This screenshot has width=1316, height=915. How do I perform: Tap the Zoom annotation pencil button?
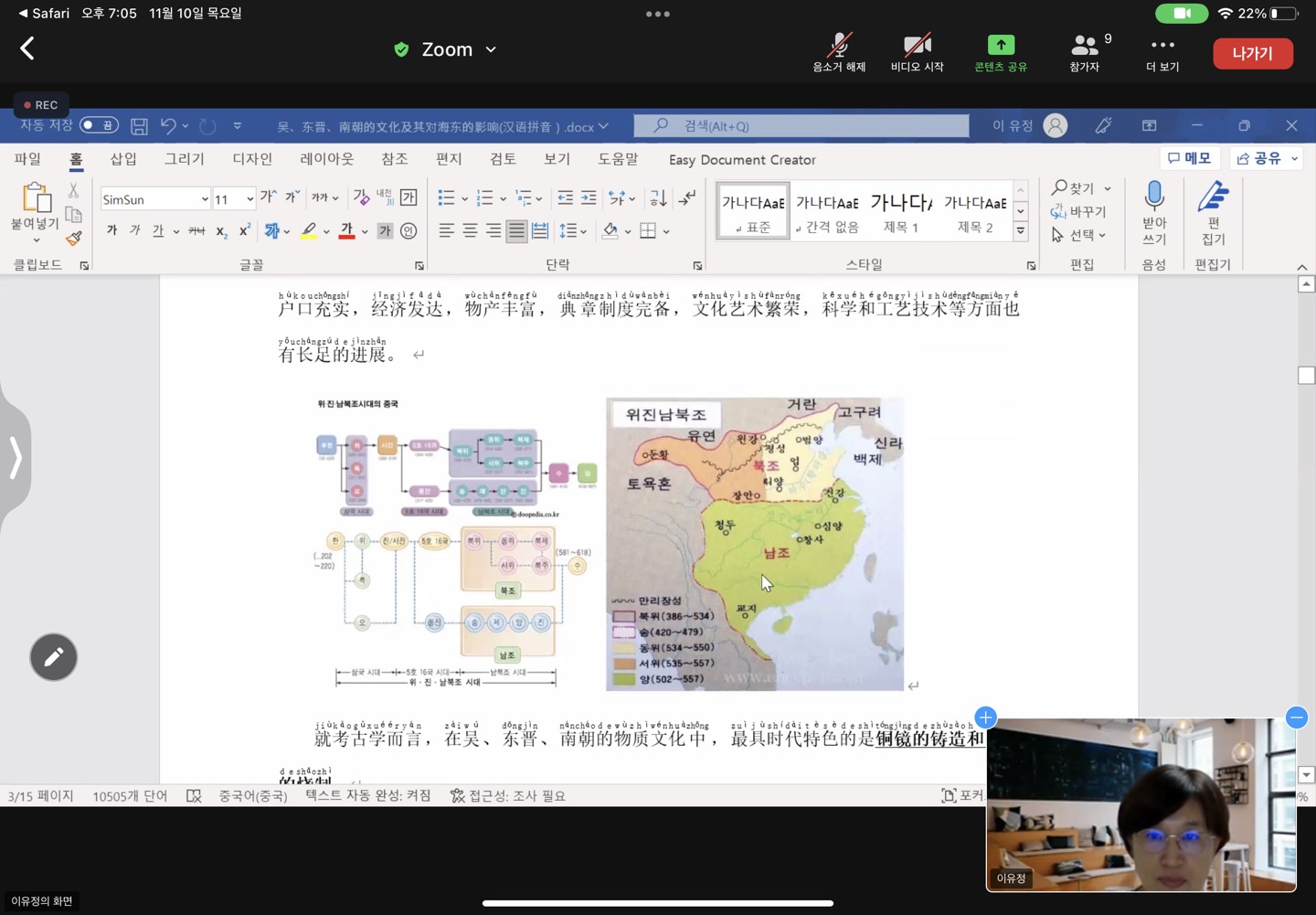pyautogui.click(x=53, y=657)
